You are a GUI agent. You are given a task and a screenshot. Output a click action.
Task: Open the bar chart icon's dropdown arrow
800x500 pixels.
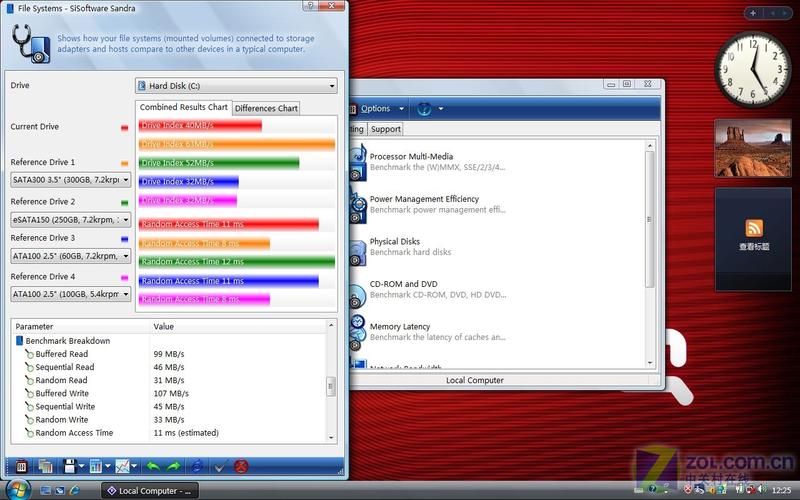pyautogui.click(x=107, y=466)
